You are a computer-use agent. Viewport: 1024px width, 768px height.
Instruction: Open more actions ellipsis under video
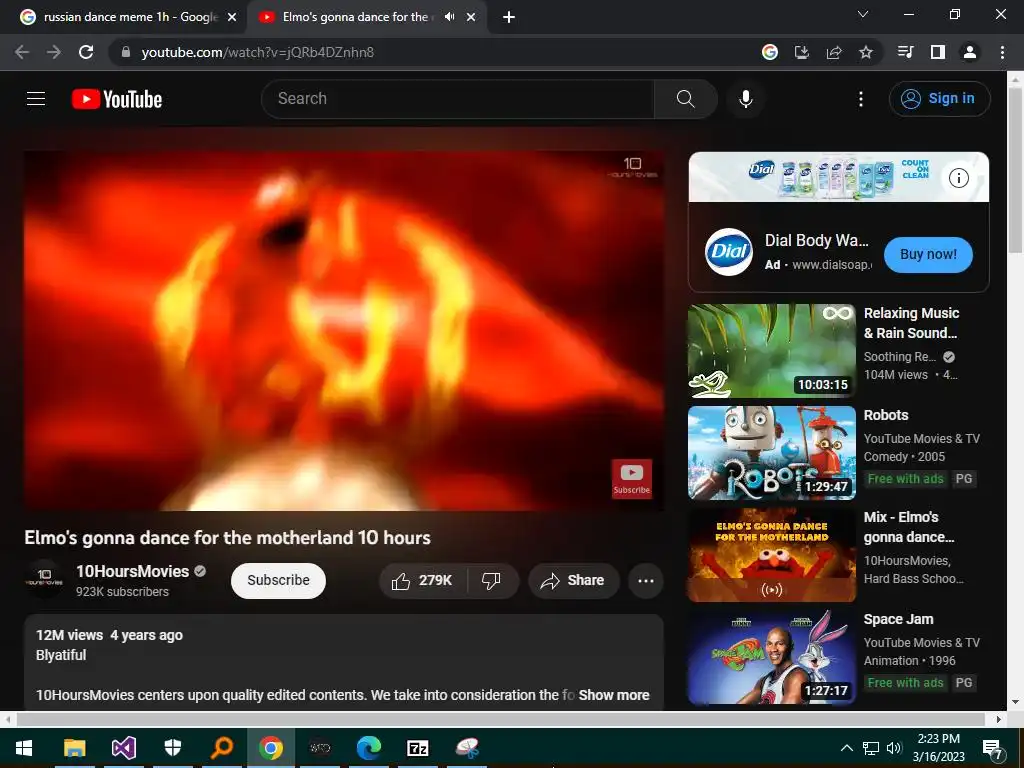pyautogui.click(x=645, y=581)
